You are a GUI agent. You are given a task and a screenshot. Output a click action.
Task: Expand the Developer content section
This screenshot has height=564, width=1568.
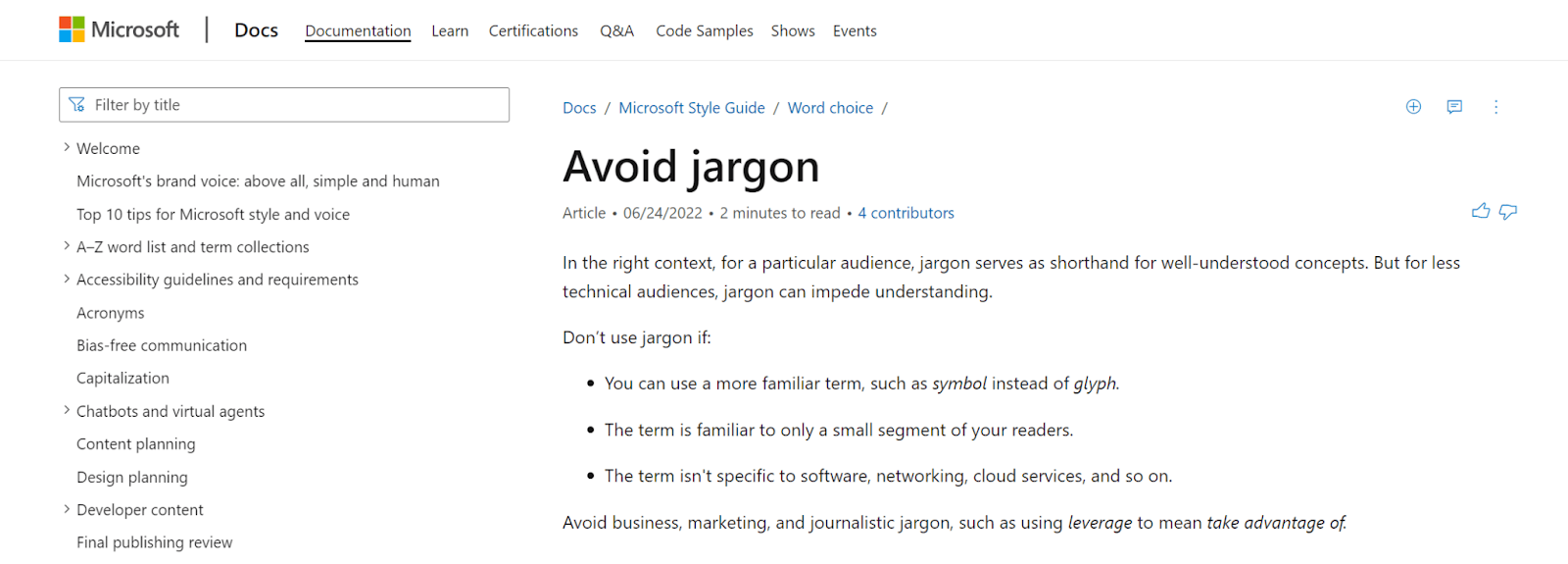click(67, 509)
